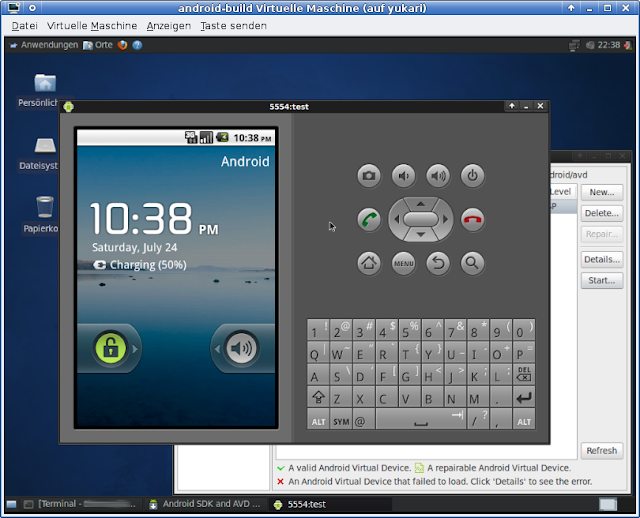Click Refresh in AVD Manager window

[602, 451]
